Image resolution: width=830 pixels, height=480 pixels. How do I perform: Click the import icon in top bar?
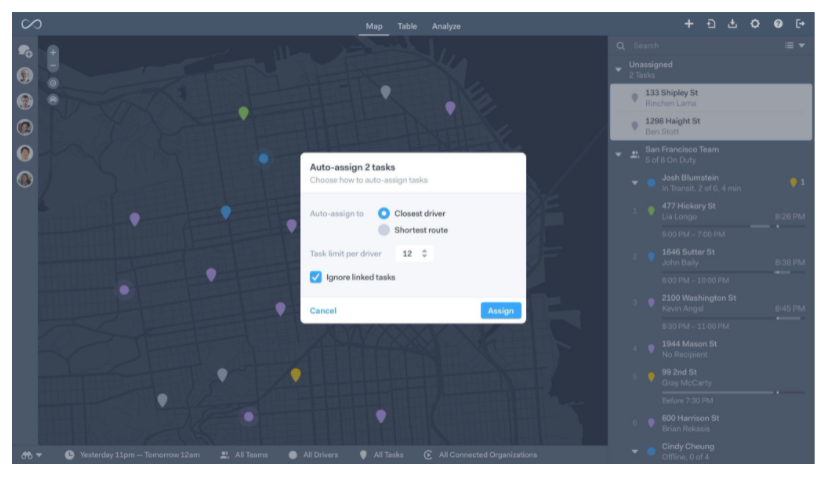[x=711, y=24]
